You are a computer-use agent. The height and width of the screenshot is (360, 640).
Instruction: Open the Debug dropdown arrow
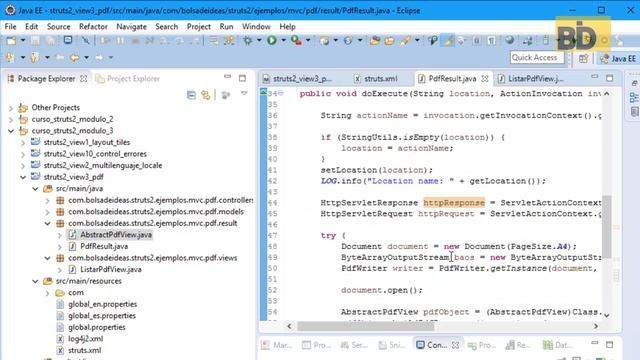[259, 40]
